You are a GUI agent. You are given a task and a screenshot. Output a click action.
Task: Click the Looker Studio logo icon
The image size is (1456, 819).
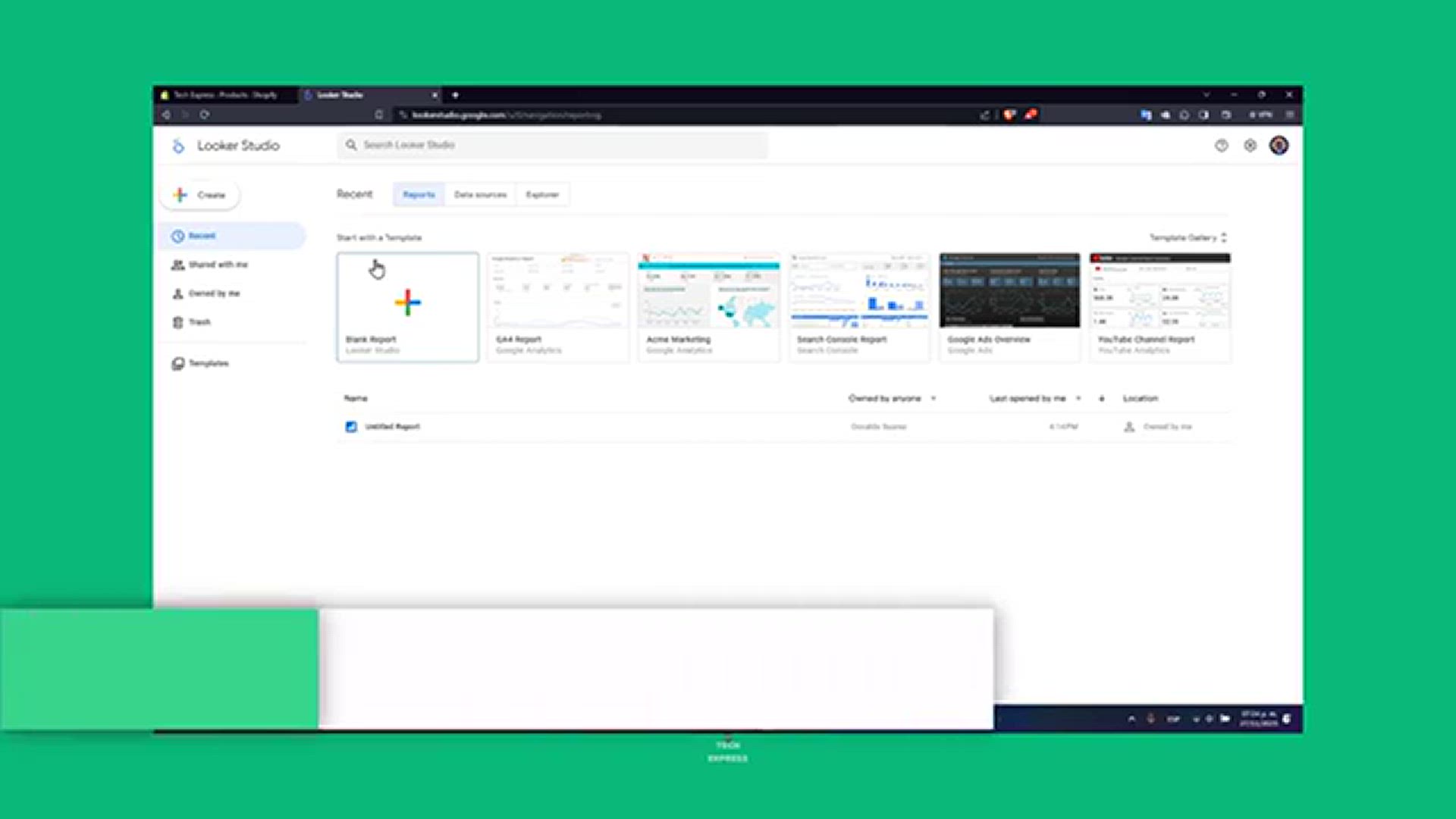[x=178, y=146]
